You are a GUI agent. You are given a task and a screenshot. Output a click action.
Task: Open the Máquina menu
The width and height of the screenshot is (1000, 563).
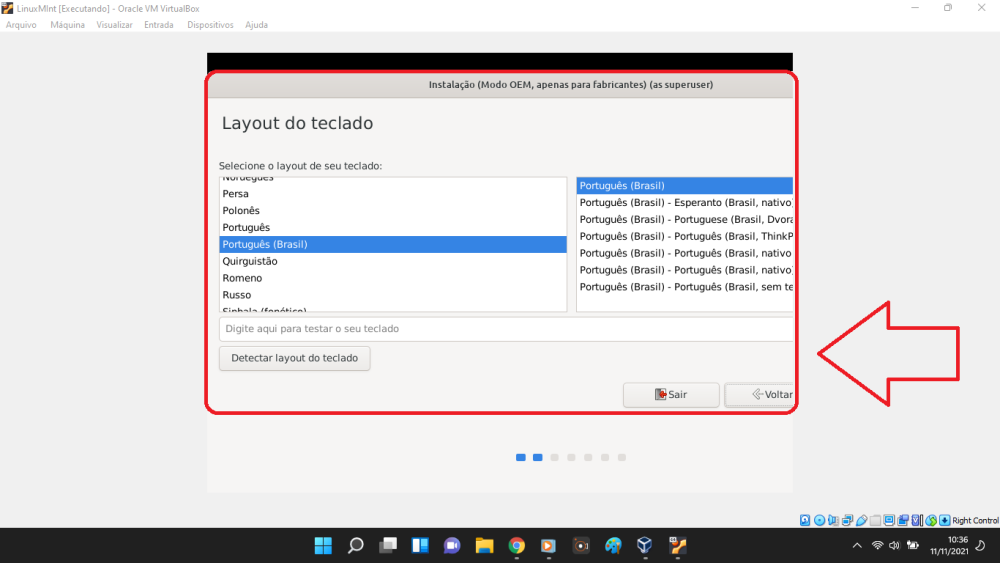pos(67,25)
